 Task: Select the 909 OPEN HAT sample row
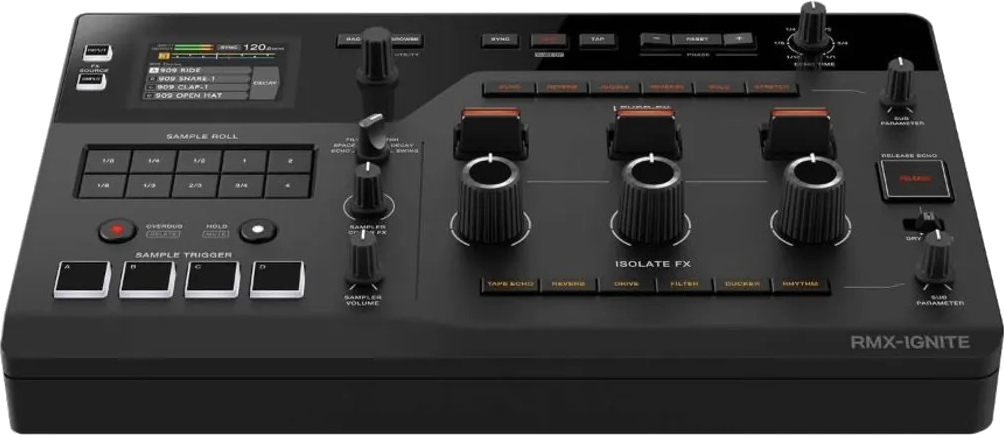[194, 95]
